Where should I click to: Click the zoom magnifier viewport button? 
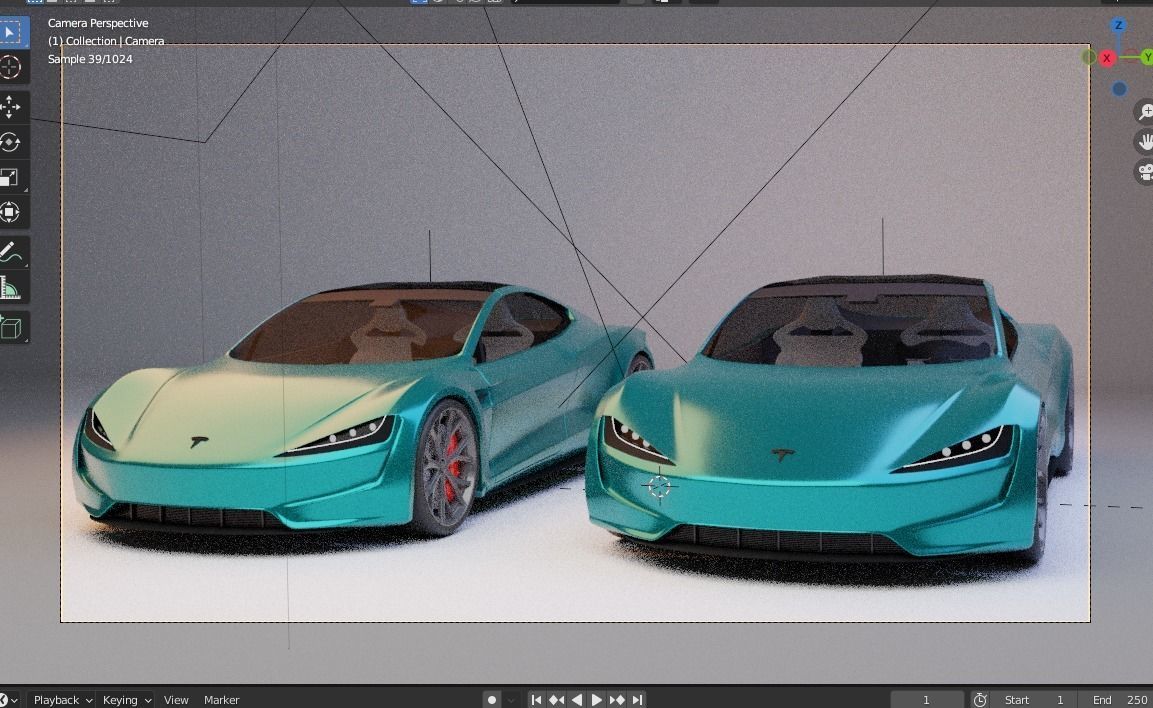pos(1144,111)
